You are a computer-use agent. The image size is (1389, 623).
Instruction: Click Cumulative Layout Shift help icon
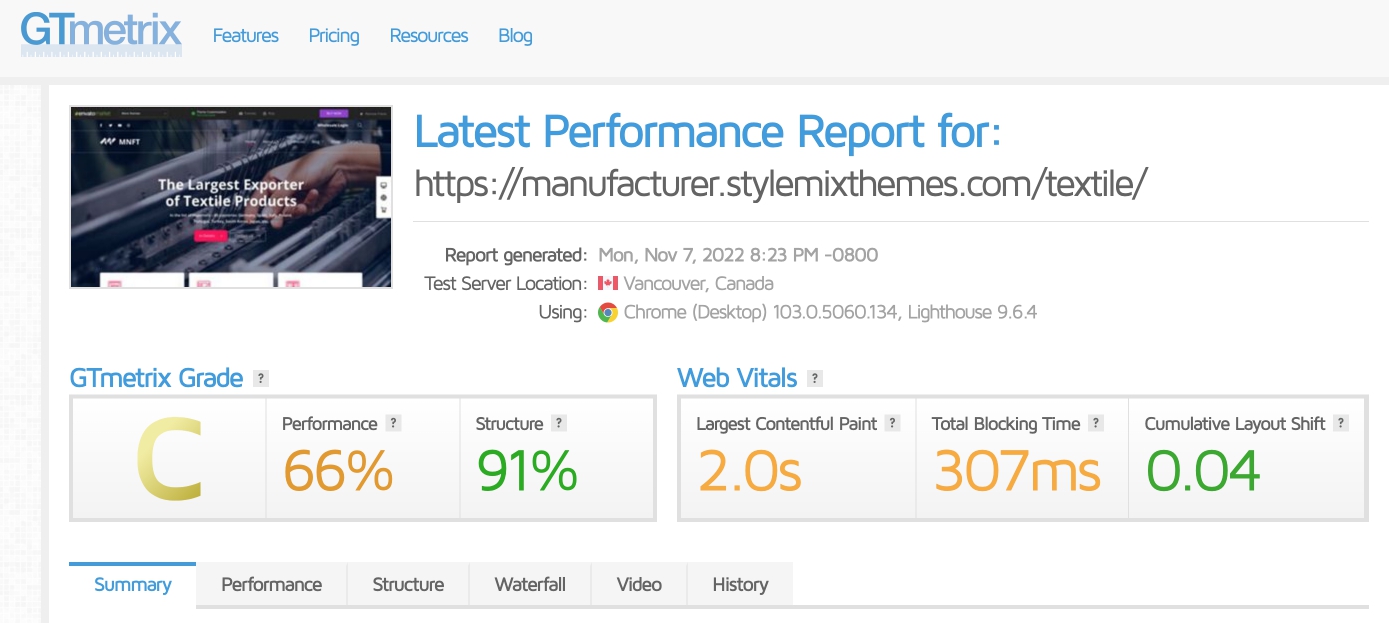click(1341, 423)
